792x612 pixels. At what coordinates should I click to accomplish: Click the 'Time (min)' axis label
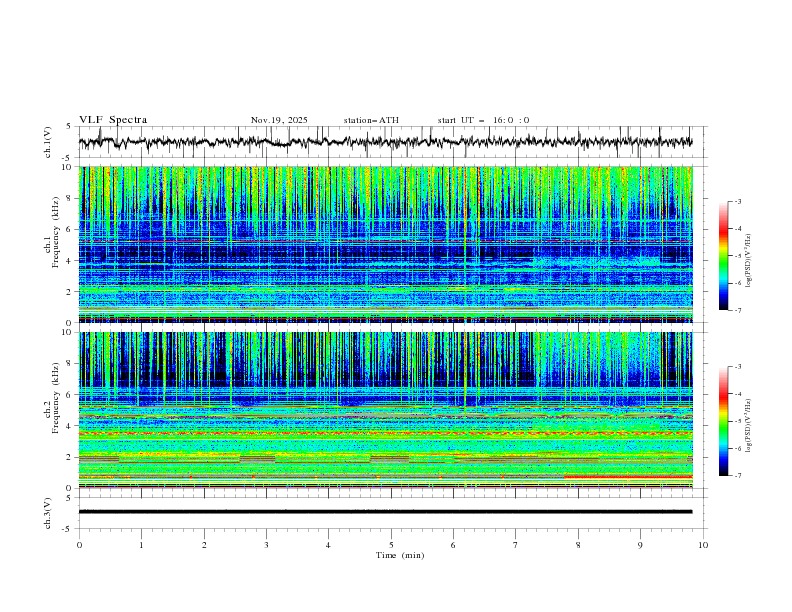tap(400, 555)
